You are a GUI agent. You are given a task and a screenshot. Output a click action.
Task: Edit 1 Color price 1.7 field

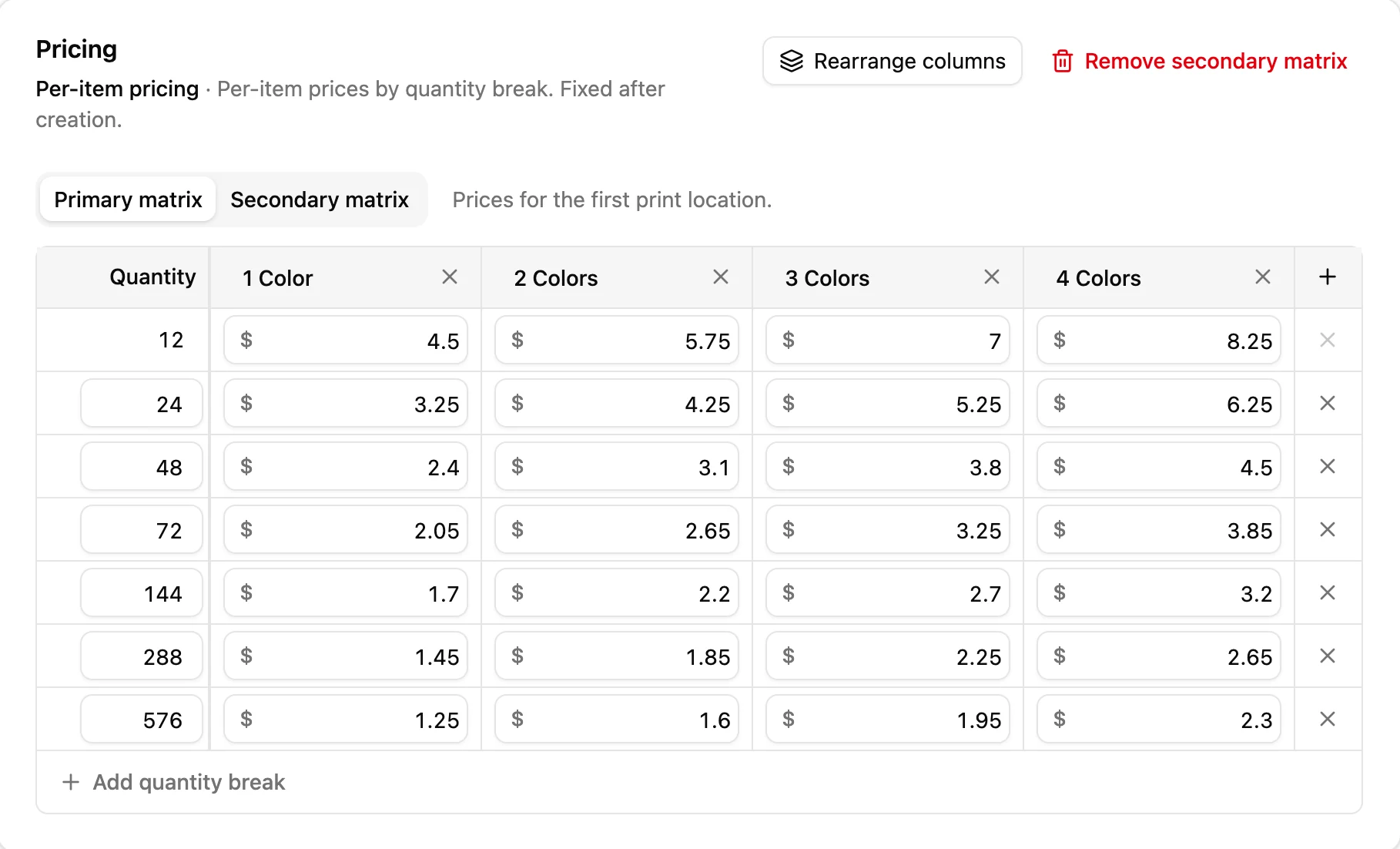346,593
